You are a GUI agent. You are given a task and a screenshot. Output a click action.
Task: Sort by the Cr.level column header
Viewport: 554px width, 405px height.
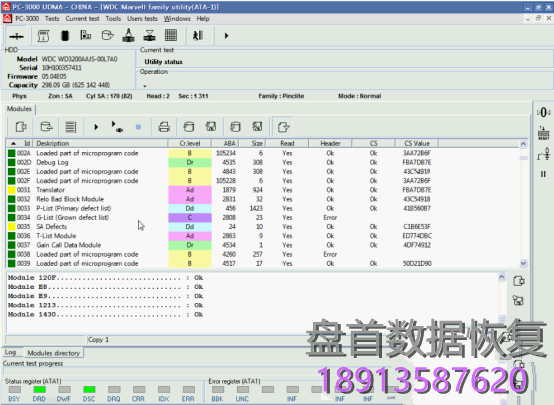[x=190, y=143]
